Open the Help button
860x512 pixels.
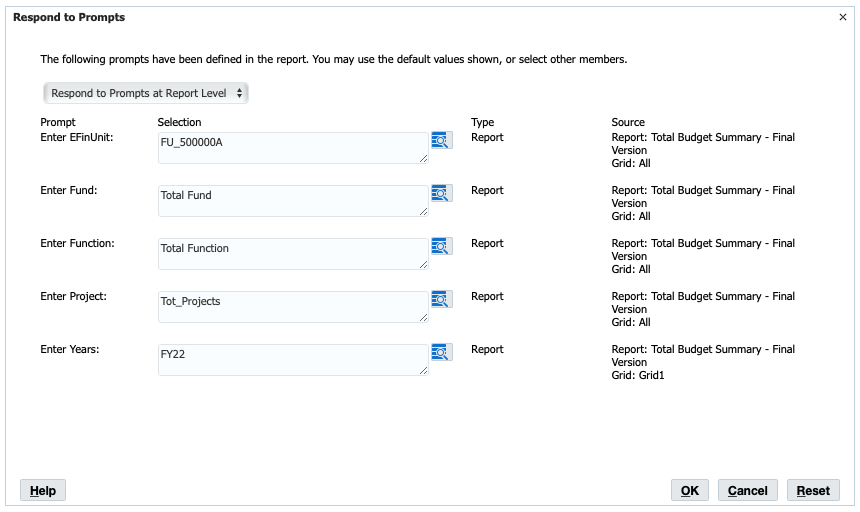43,491
